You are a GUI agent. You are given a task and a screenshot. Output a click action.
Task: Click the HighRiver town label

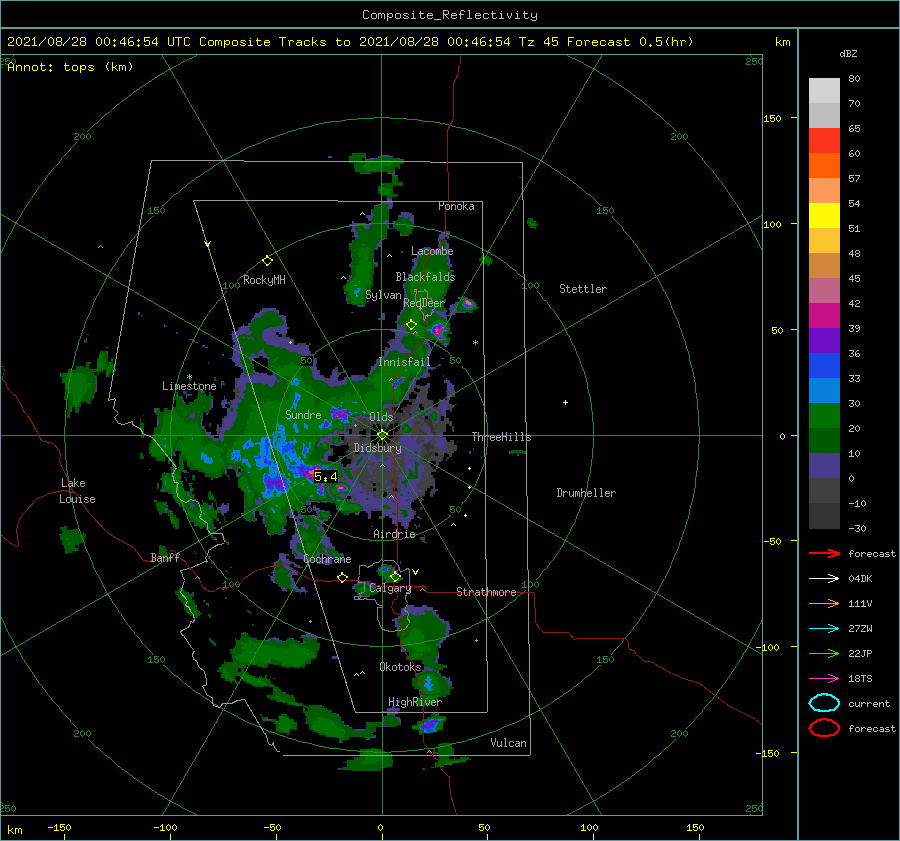(414, 702)
